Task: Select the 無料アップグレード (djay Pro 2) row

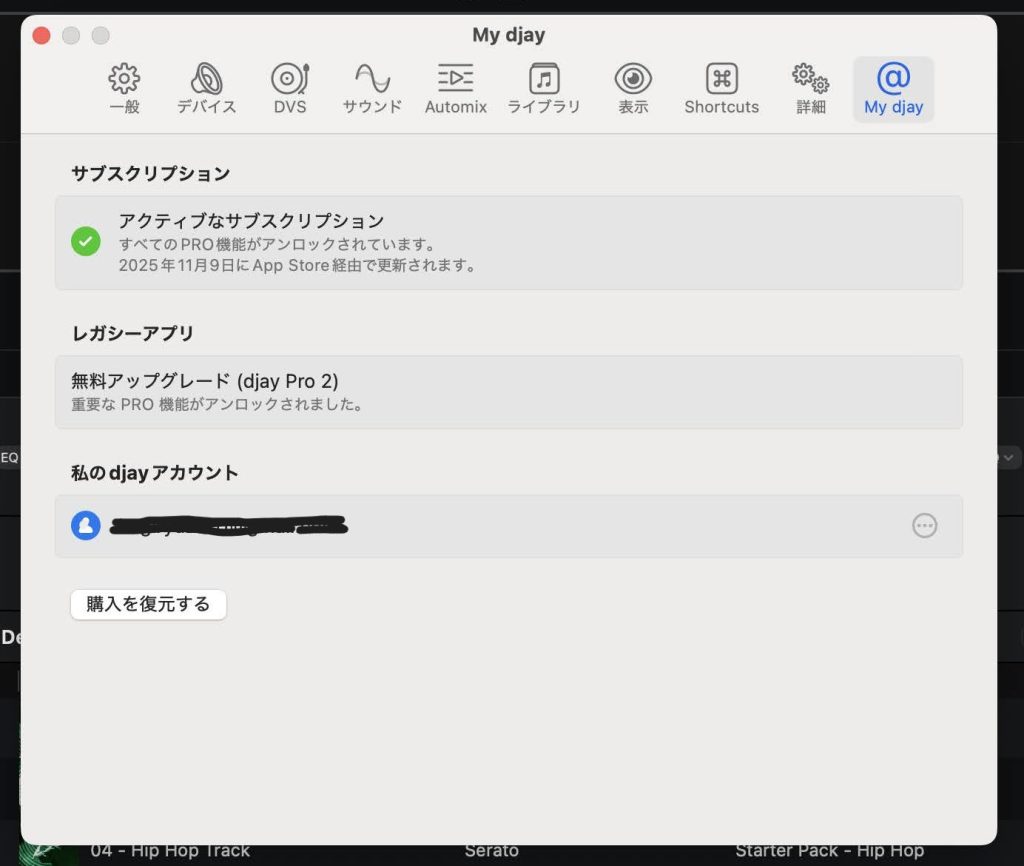Action: click(508, 392)
